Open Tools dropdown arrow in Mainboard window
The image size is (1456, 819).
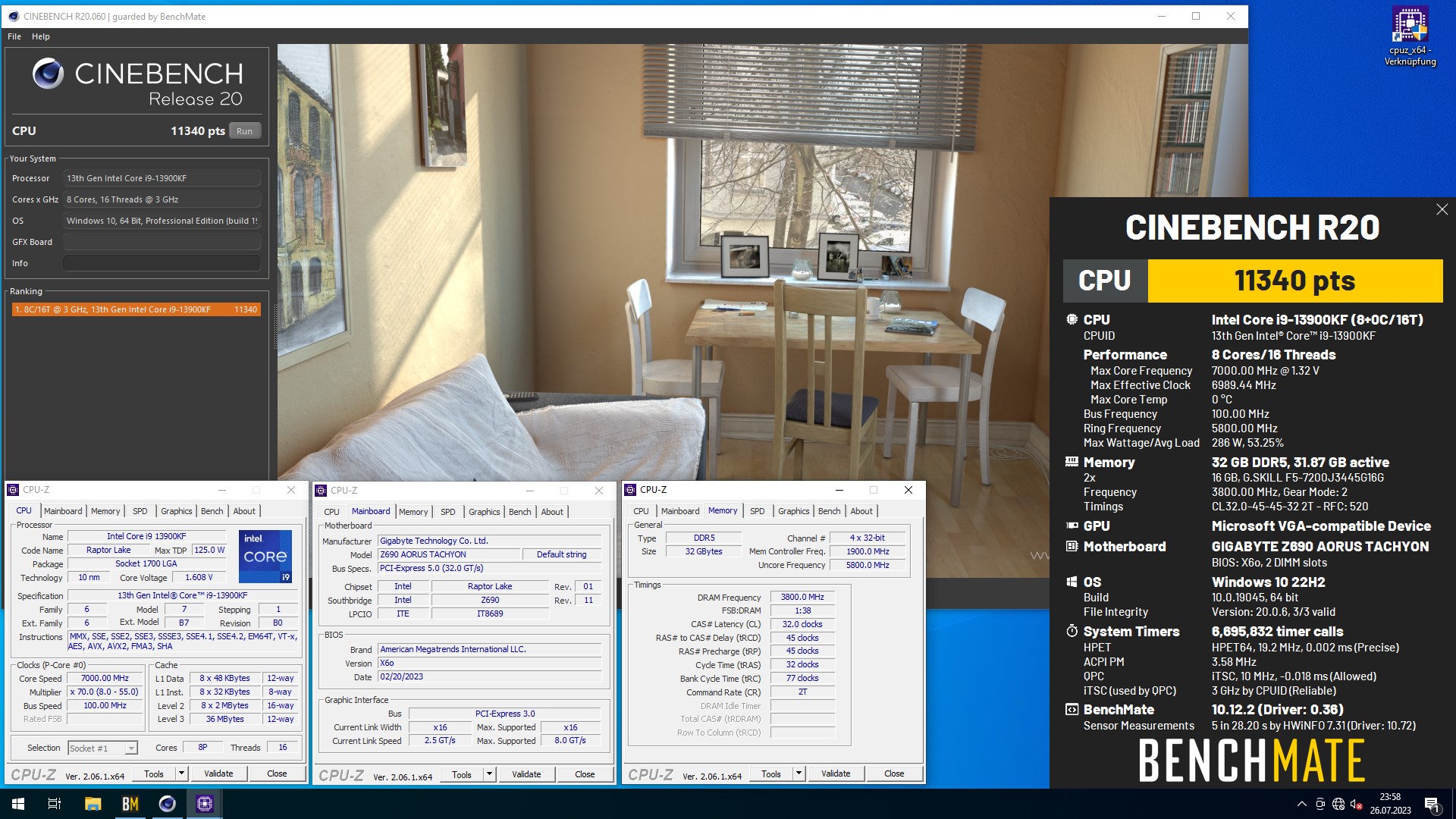(x=489, y=774)
